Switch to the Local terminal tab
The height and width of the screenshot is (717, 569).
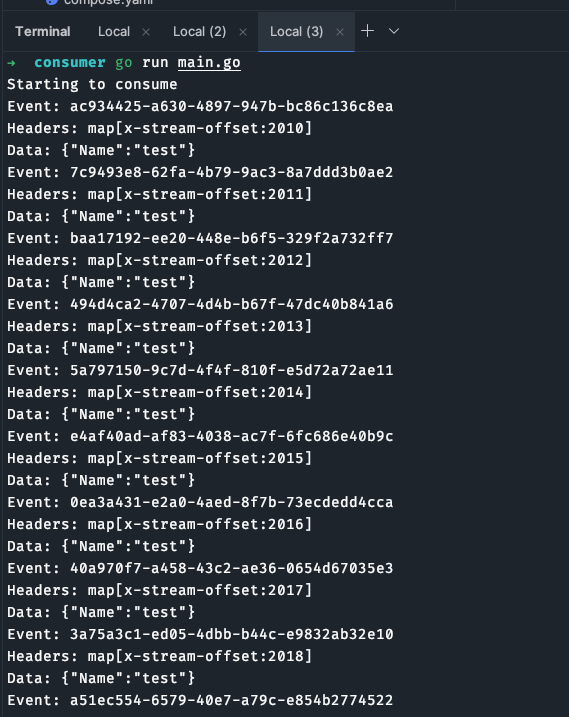[x=114, y=32]
